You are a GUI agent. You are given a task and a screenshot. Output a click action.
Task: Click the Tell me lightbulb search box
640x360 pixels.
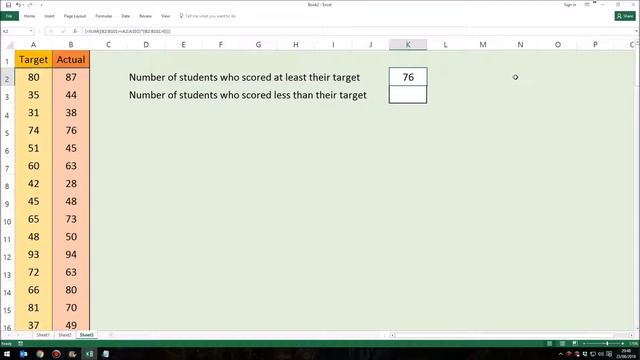click(x=207, y=16)
